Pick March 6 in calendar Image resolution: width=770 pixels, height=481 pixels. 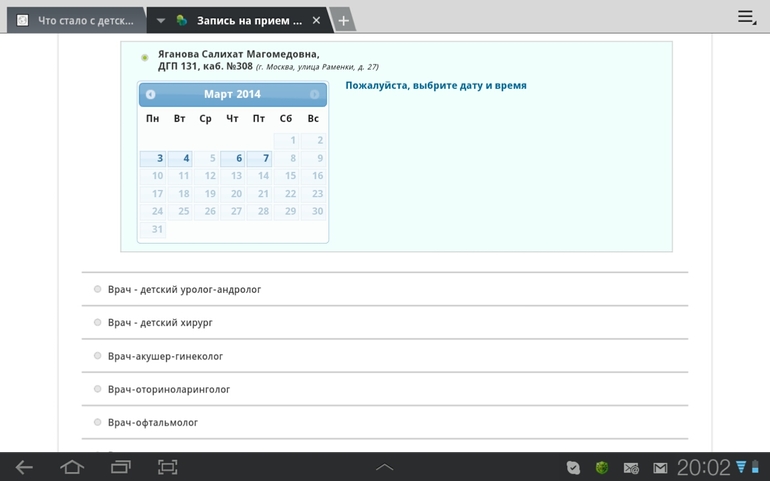(233, 158)
